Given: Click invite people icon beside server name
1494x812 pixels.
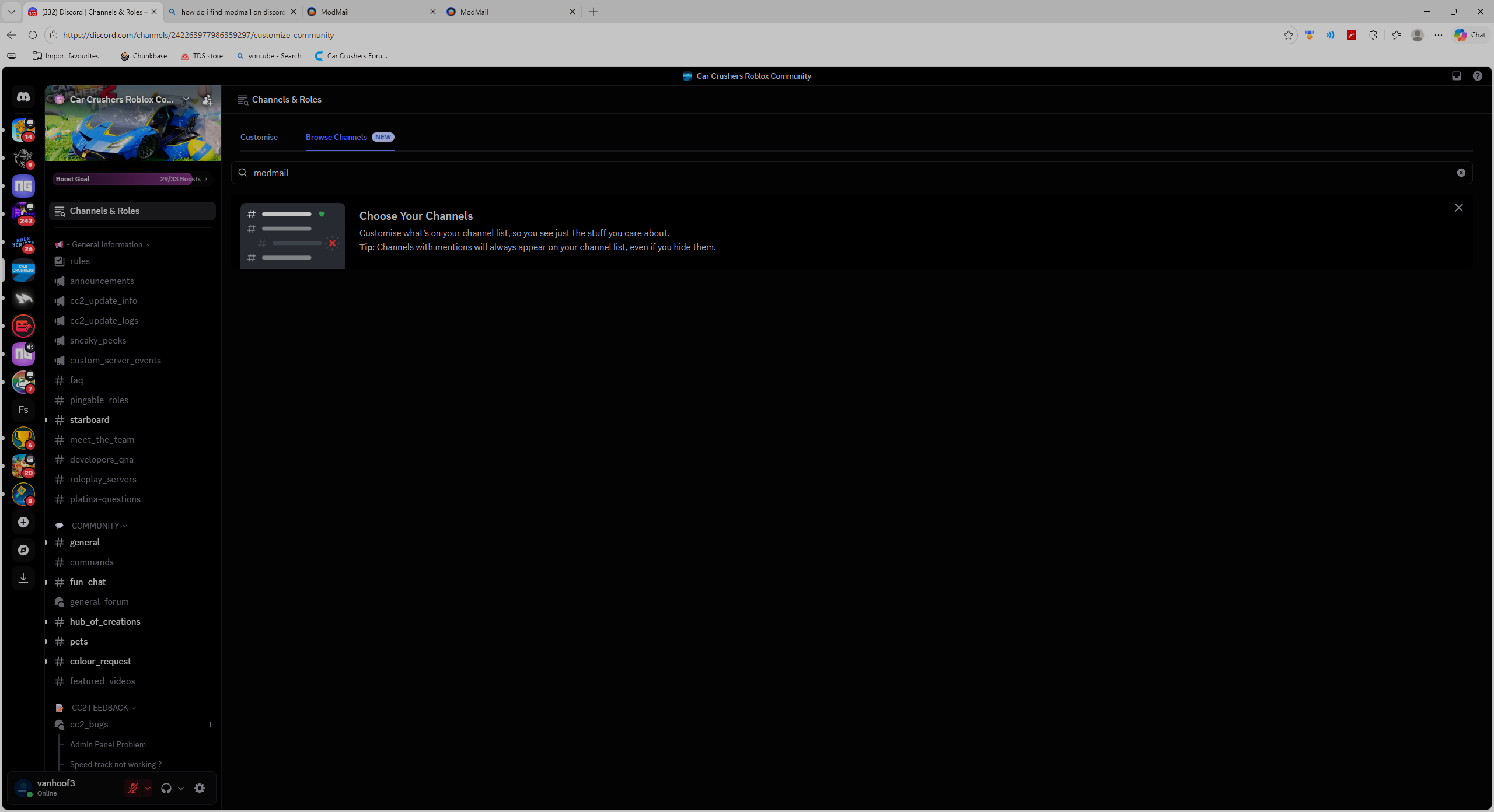Looking at the screenshot, I should pos(207,100).
